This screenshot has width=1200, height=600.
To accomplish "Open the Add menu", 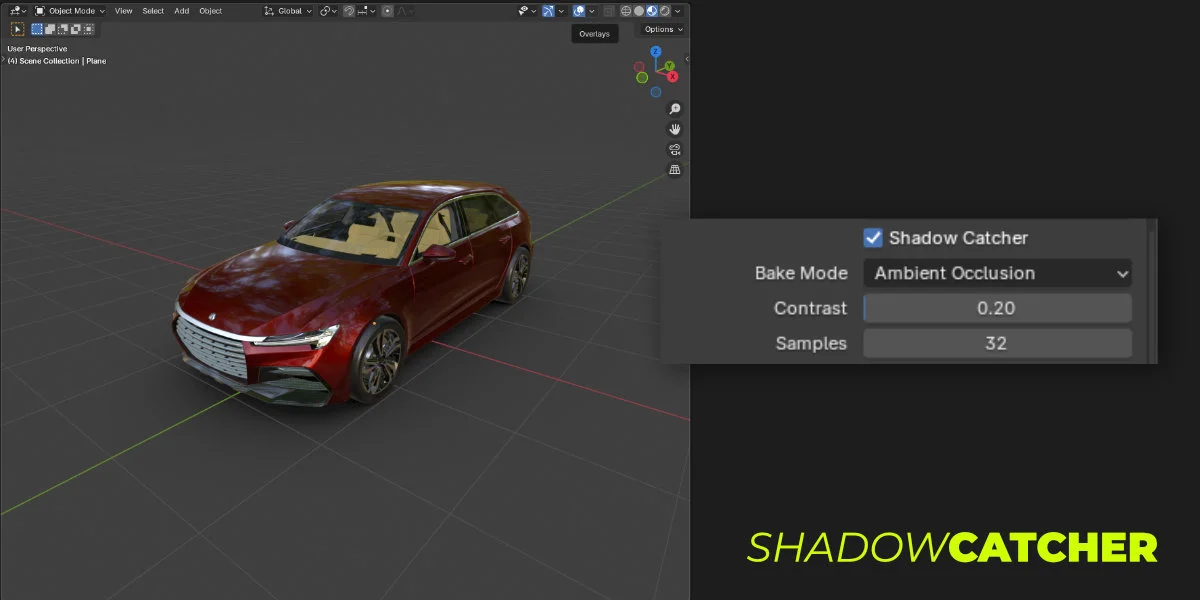I will pyautogui.click(x=181, y=10).
